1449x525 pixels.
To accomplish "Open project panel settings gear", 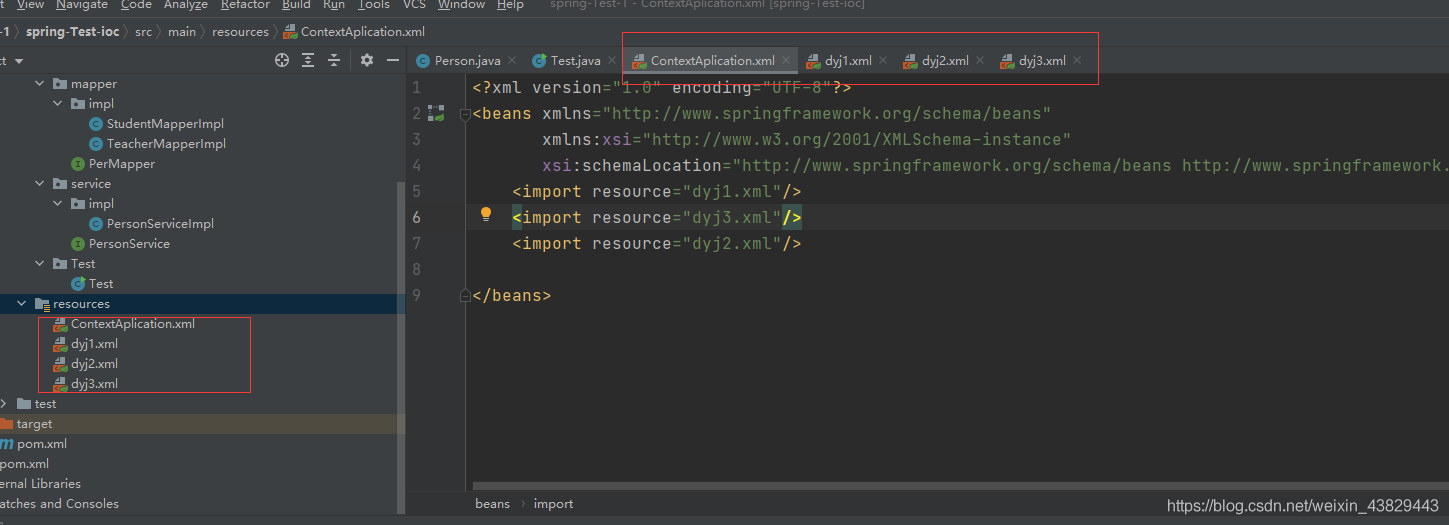I will (x=367, y=60).
